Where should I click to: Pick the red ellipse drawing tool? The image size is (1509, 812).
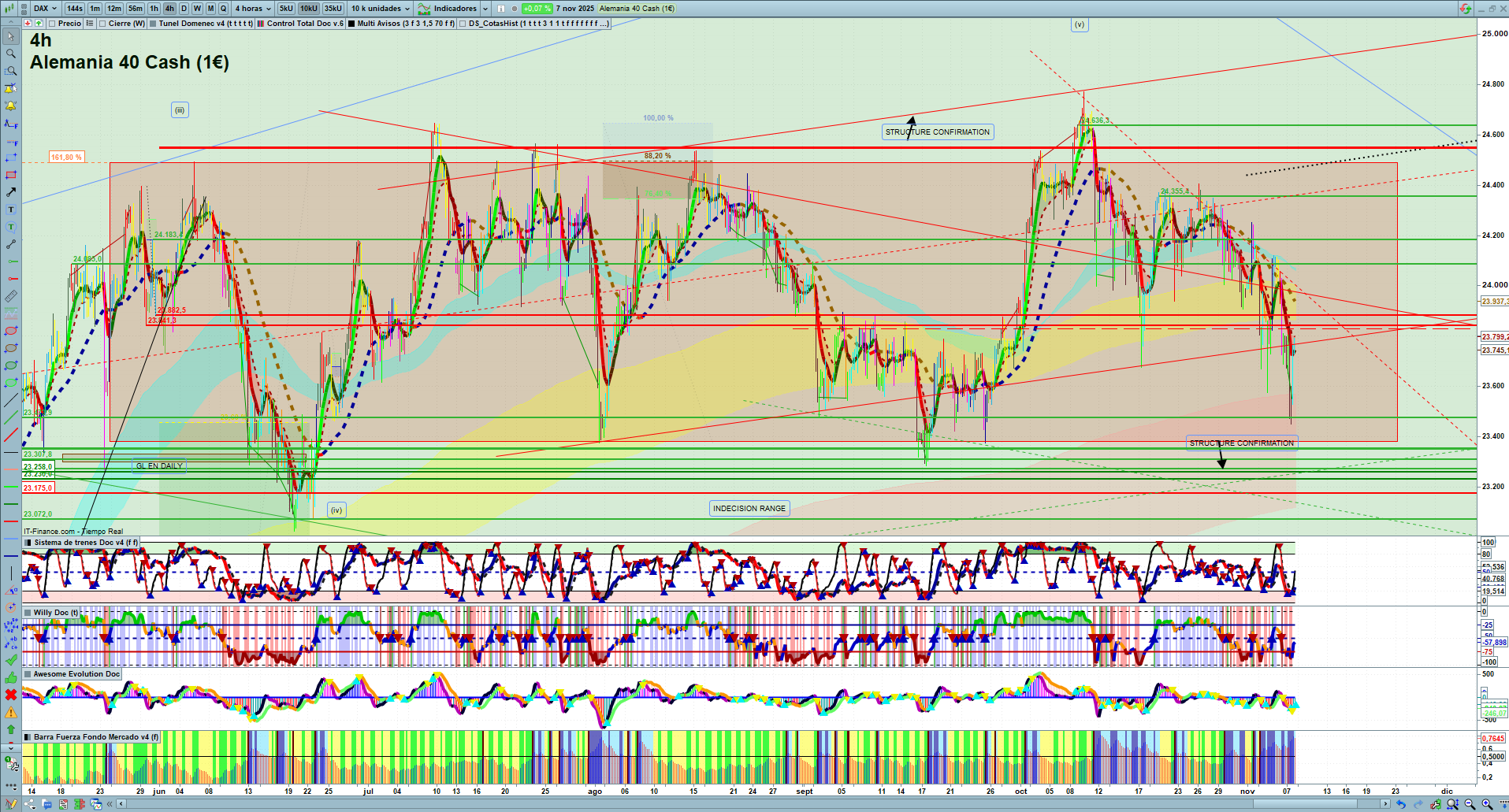click(x=11, y=331)
